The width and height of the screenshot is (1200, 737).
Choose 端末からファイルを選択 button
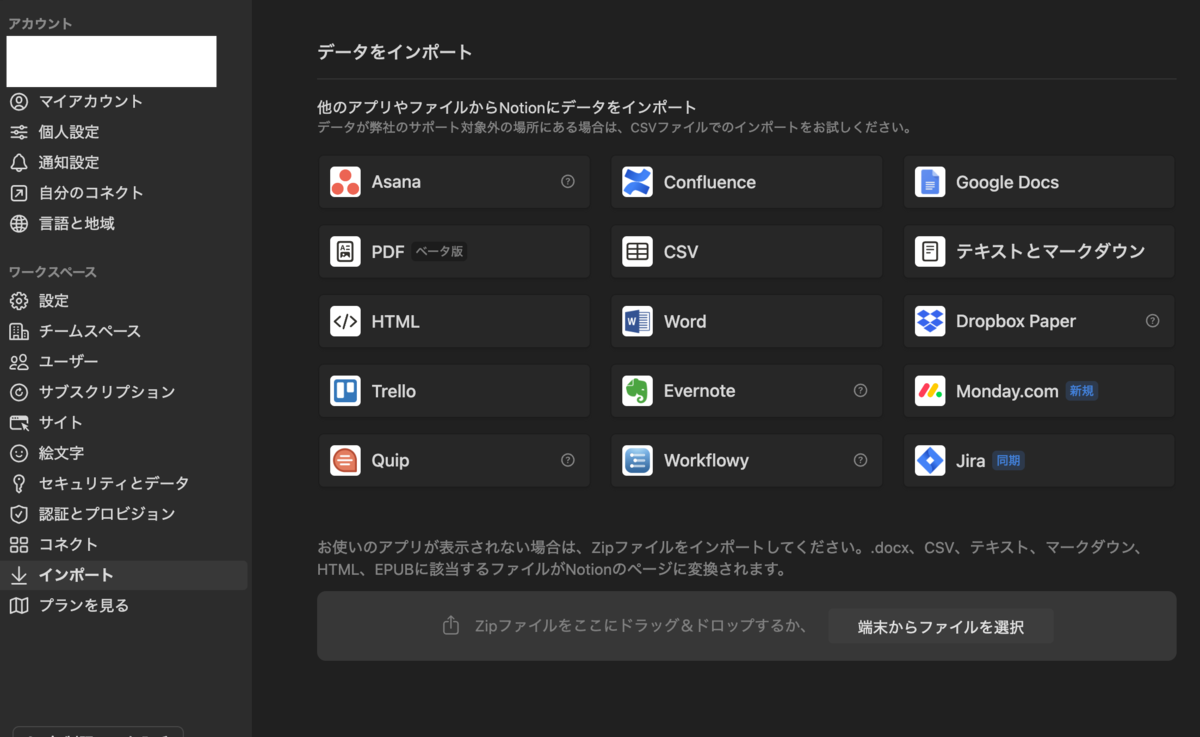click(x=940, y=627)
